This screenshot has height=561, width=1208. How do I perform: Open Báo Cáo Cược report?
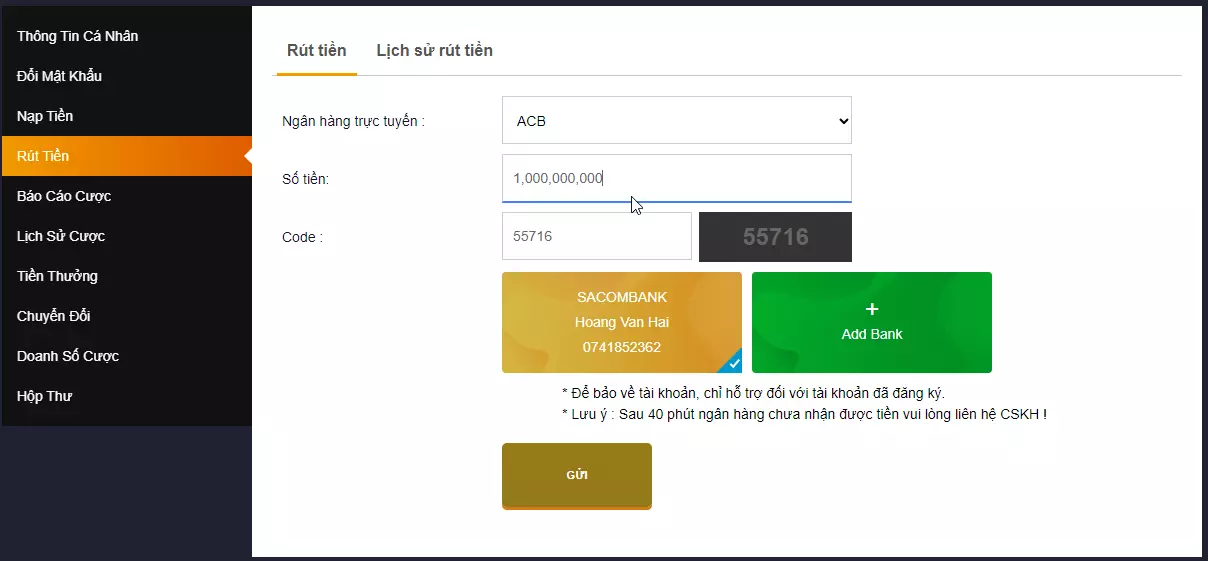(64, 196)
